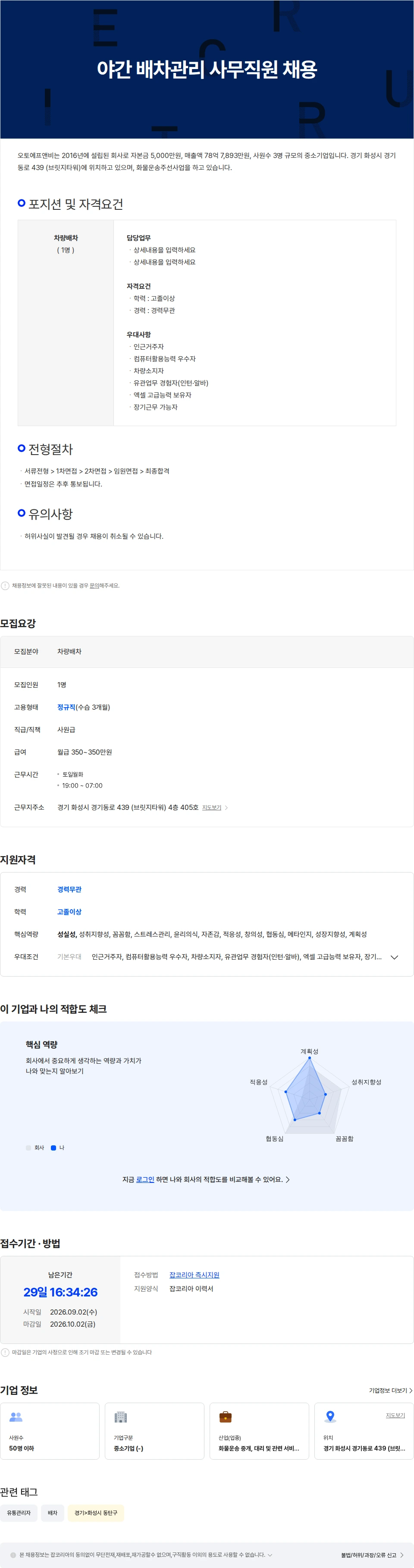Click 경력무관 in 지원자격
Viewport: 414px width, 1568px height.
[x=69, y=889]
